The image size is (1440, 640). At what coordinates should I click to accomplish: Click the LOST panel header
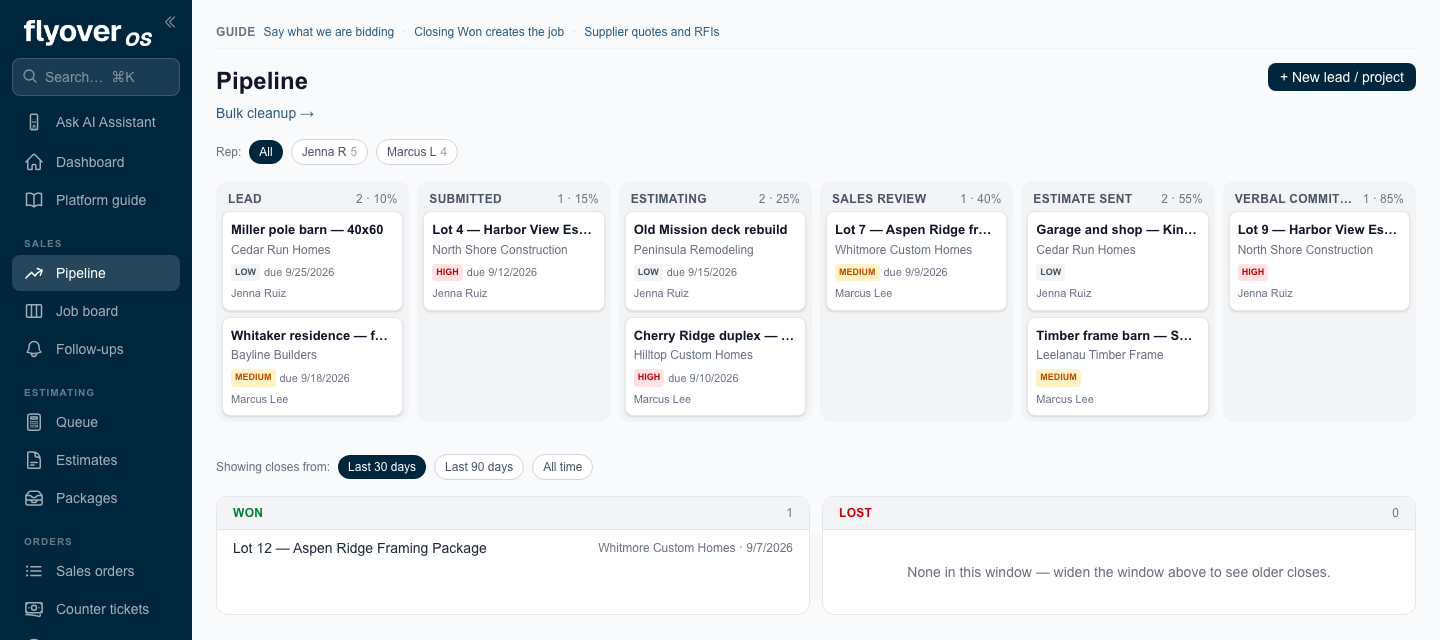click(x=1119, y=513)
